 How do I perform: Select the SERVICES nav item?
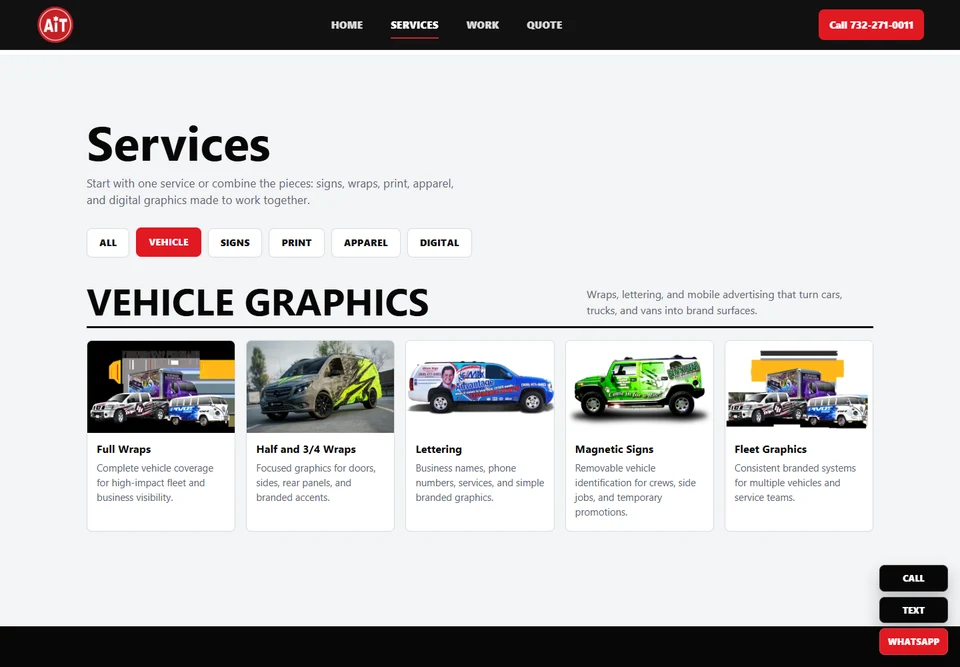coord(414,25)
